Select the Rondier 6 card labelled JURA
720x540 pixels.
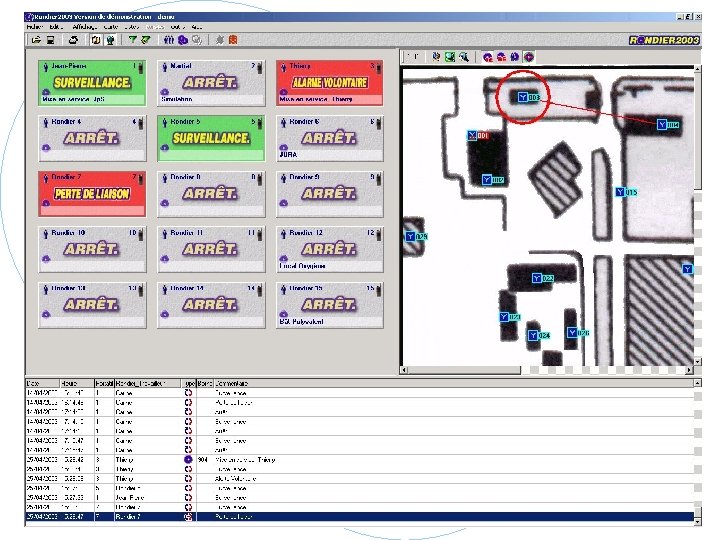(330, 138)
